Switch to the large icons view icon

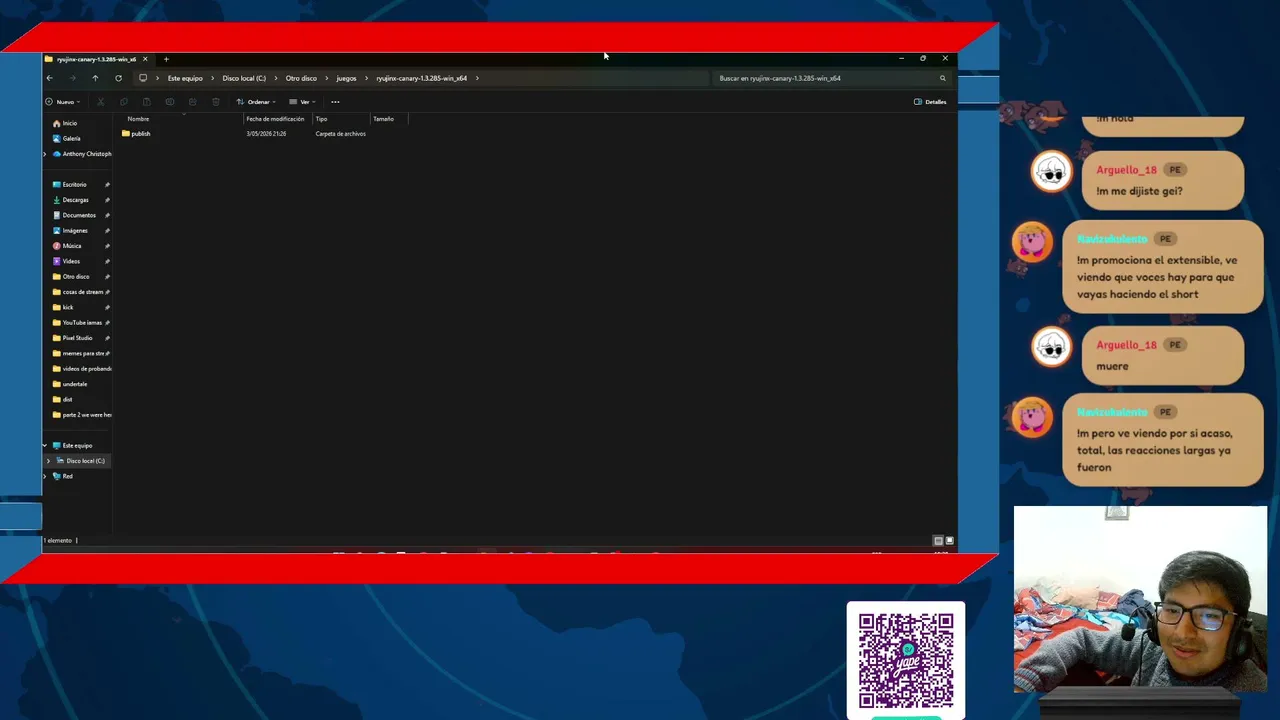coord(949,541)
